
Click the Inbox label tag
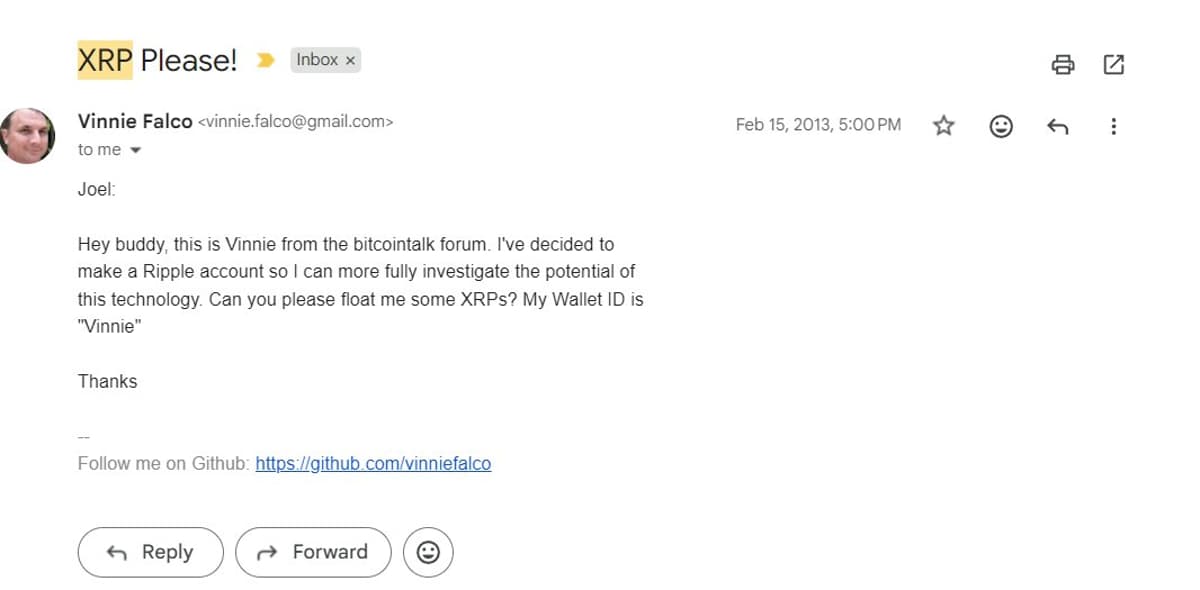pyautogui.click(x=315, y=60)
